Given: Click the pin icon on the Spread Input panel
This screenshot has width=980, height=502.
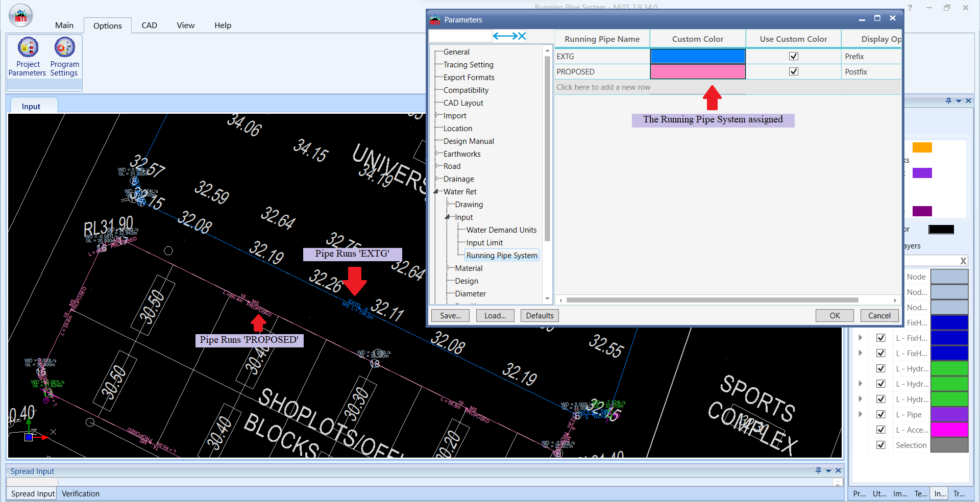Looking at the screenshot, I should coord(818,470).
